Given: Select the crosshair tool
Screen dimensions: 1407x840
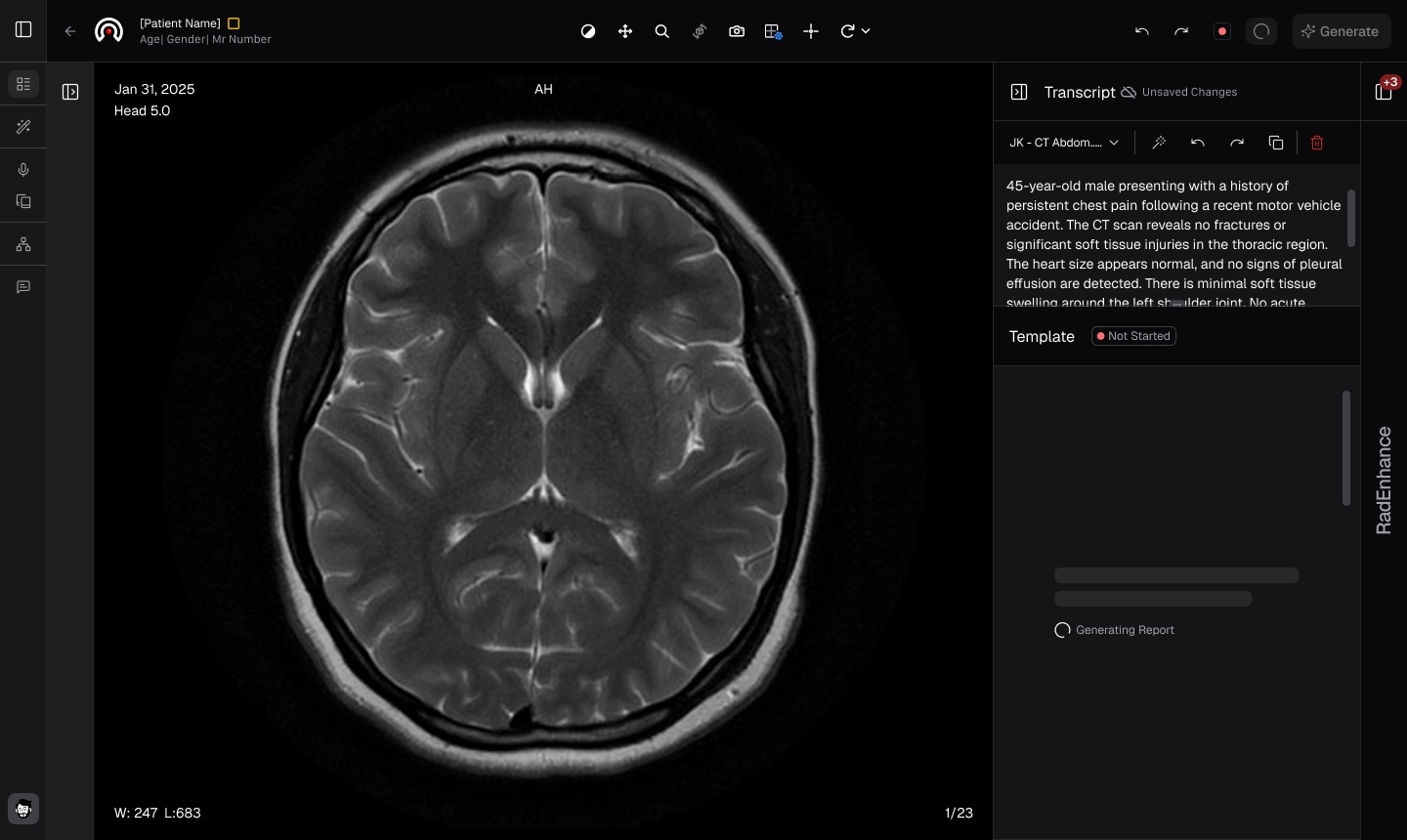Looking at the screenshot, I should point(811,31).
